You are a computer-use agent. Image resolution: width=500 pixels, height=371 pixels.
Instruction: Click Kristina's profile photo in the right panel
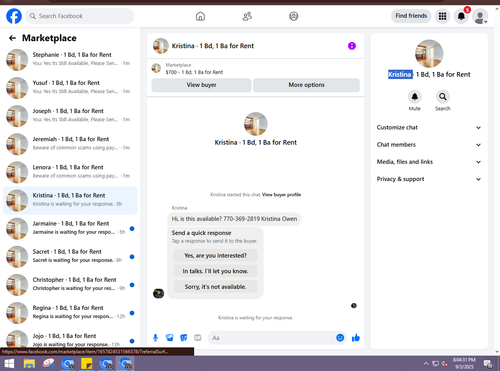(429, 54)
